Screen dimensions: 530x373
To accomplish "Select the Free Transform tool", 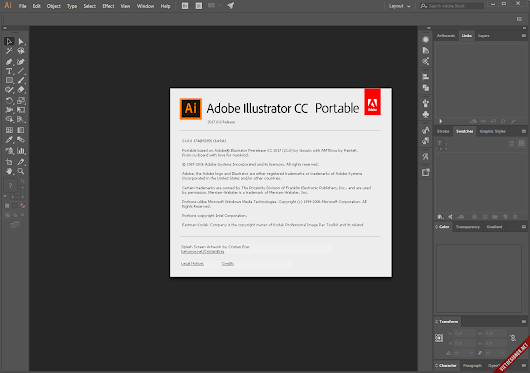I will [x=21, y=110].
